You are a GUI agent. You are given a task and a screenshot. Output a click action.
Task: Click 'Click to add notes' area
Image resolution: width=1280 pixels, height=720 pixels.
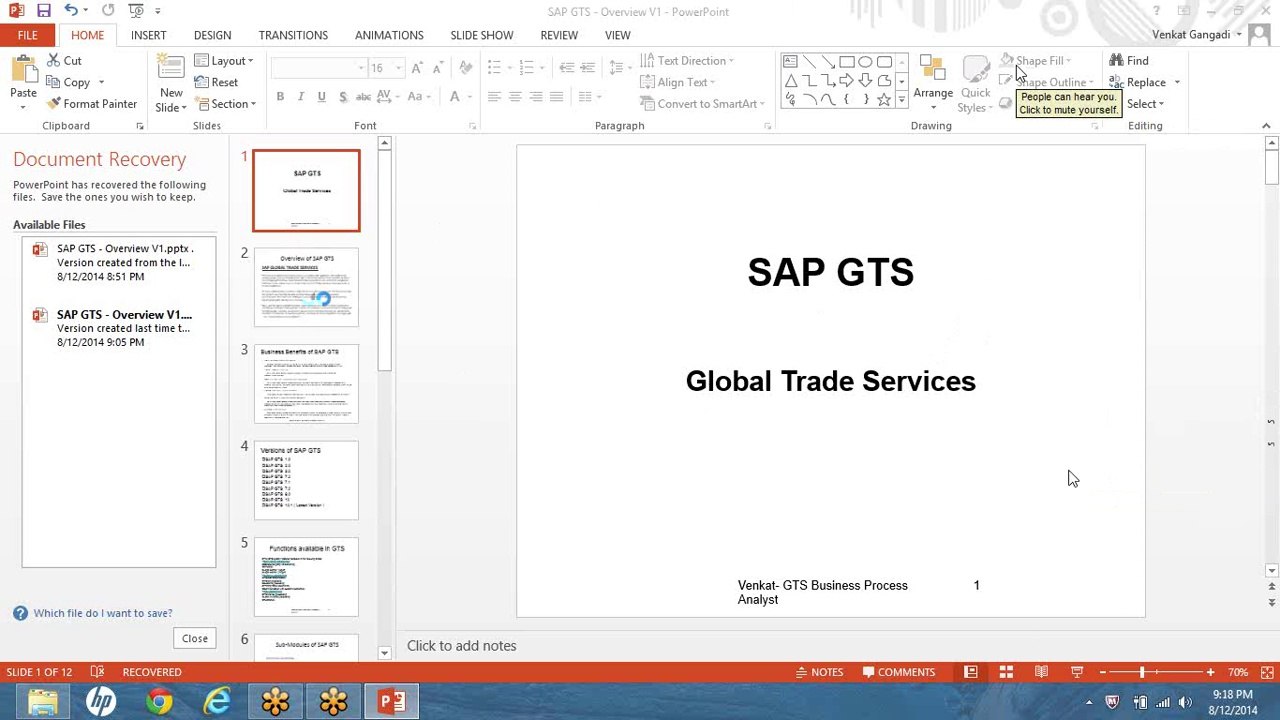click(x=461, y=646)
